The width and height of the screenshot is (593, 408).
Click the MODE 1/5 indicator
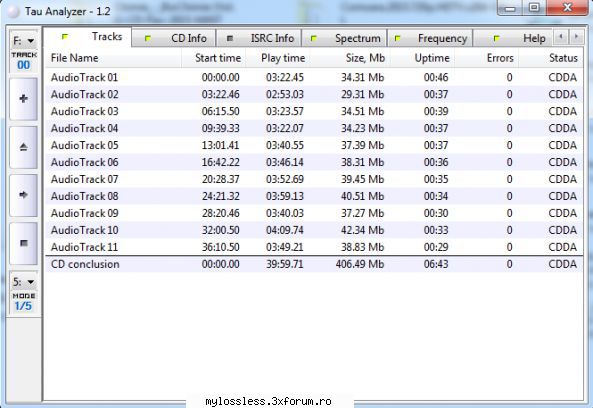pos(23,302)
